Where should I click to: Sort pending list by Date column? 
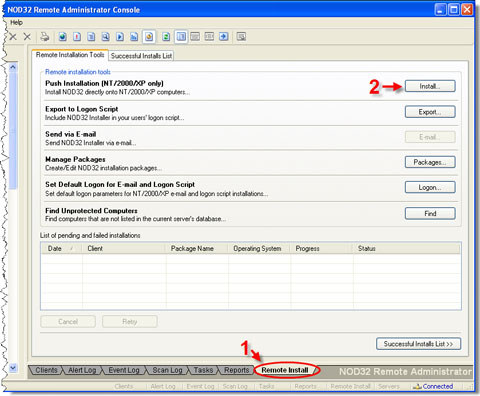coord(62,248)
